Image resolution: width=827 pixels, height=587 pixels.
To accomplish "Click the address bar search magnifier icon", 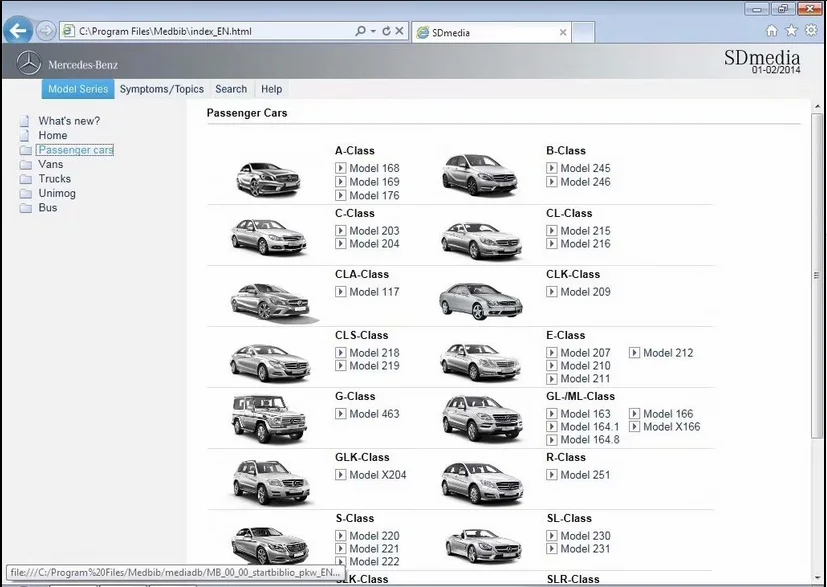I will 360,31.
